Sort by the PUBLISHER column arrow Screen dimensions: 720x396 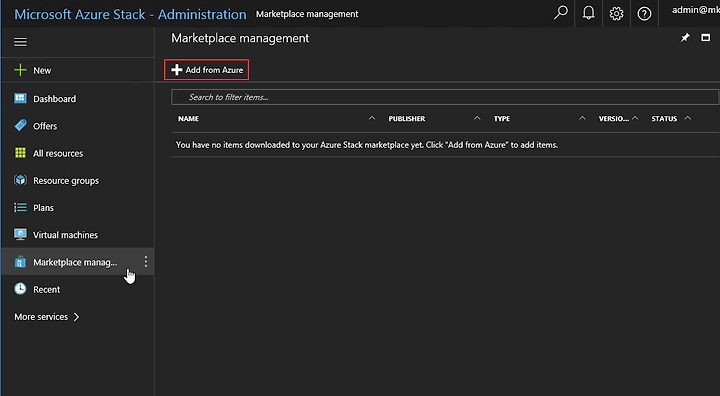pyautogui.click(x=477, y=118)
